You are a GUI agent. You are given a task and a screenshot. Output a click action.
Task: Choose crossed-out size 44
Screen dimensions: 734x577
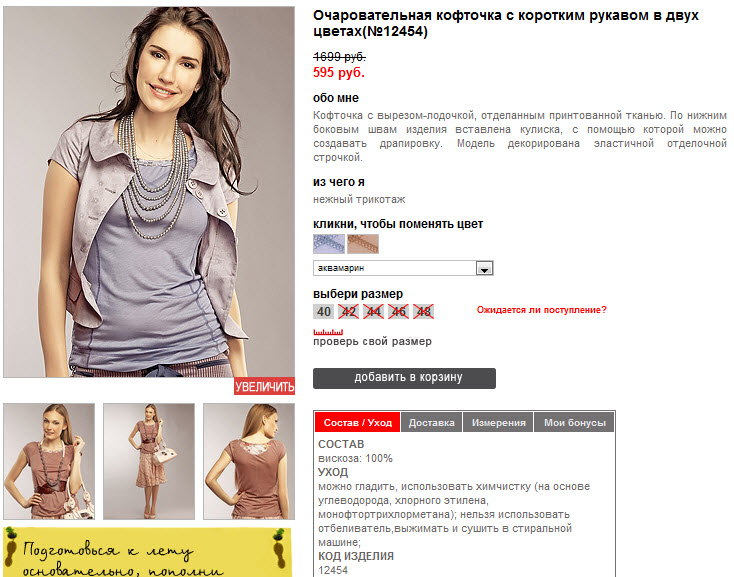coord(373,312)
